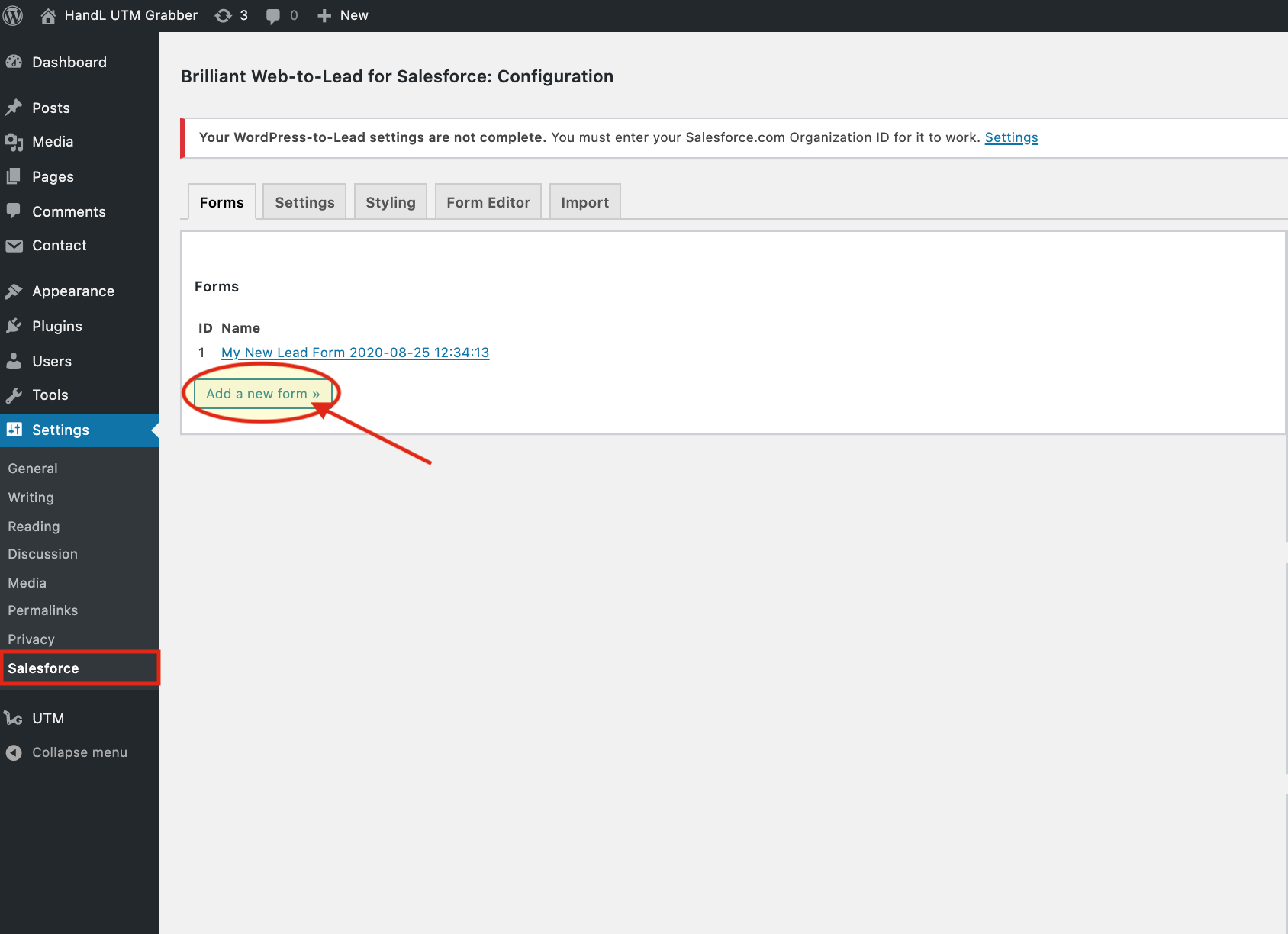Click the updates refresh icon

(223, 16)
